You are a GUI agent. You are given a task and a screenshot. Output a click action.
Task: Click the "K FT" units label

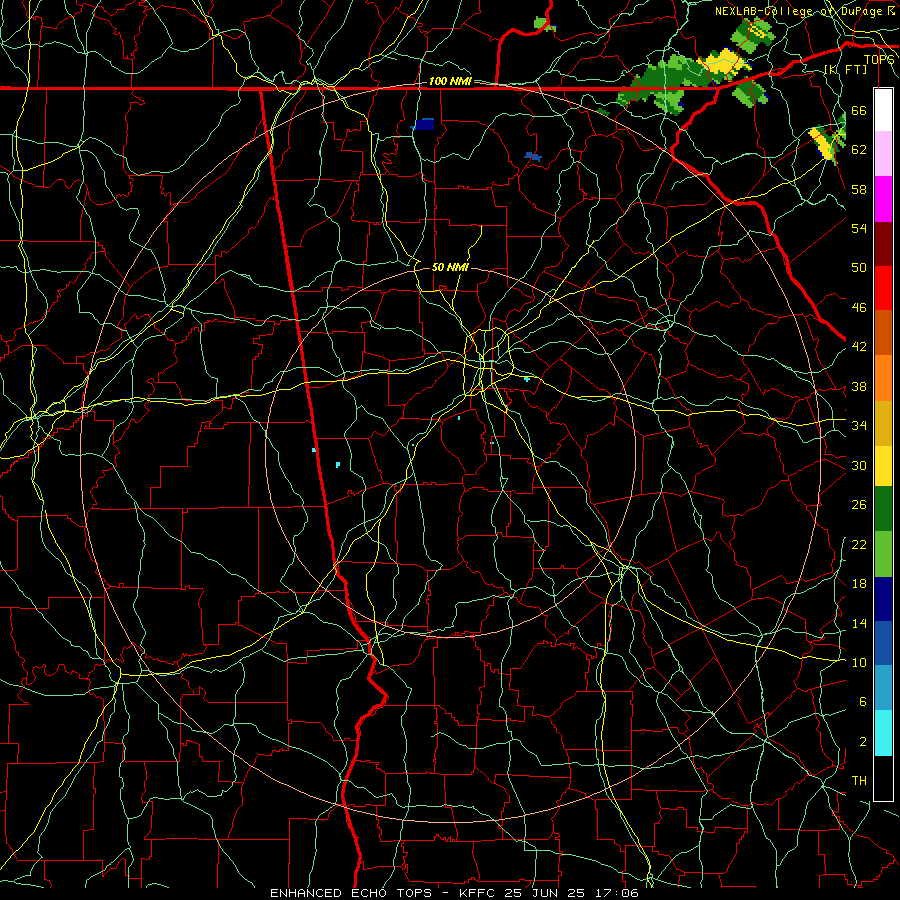tap(845, 69)
